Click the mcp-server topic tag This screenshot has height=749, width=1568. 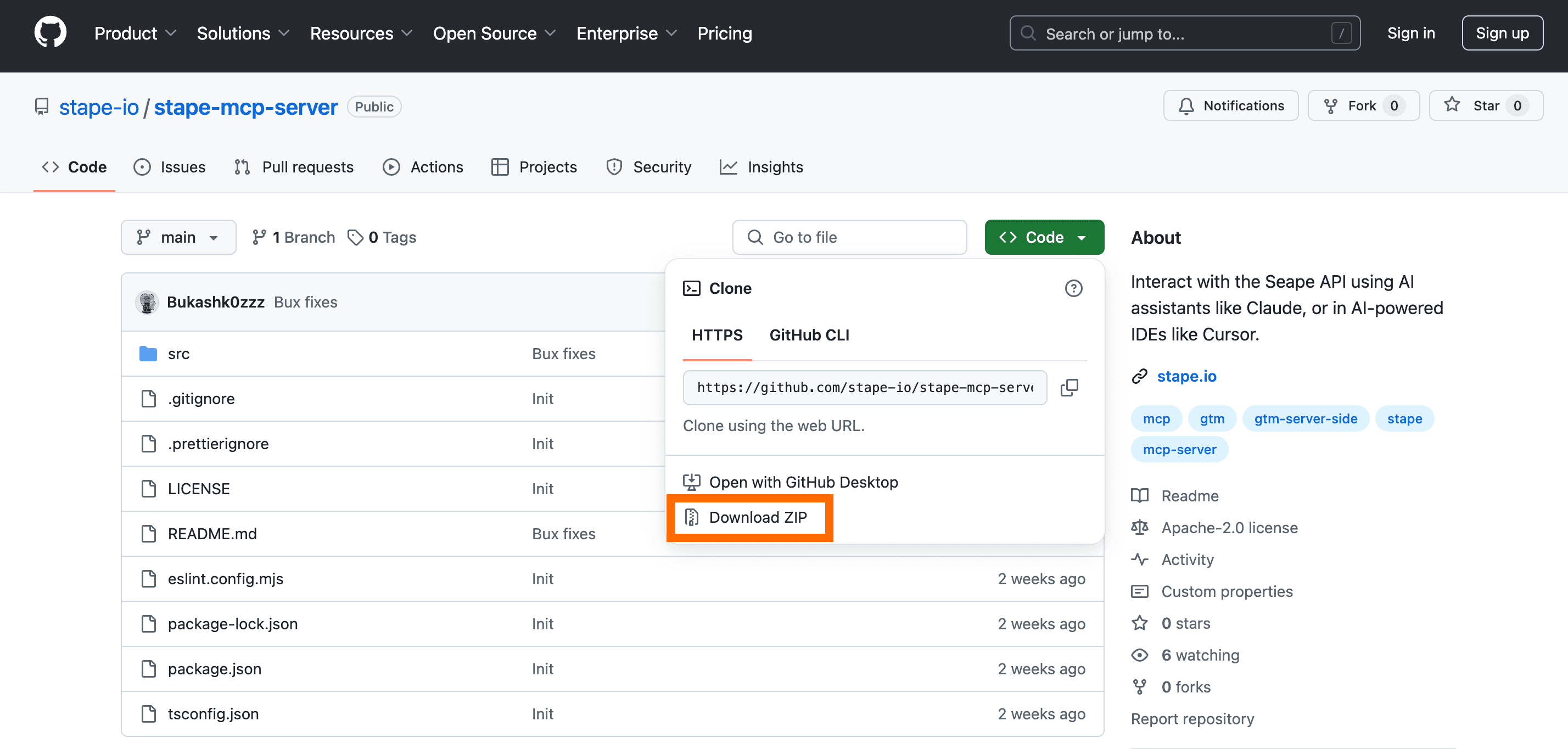coord(1179,450)
